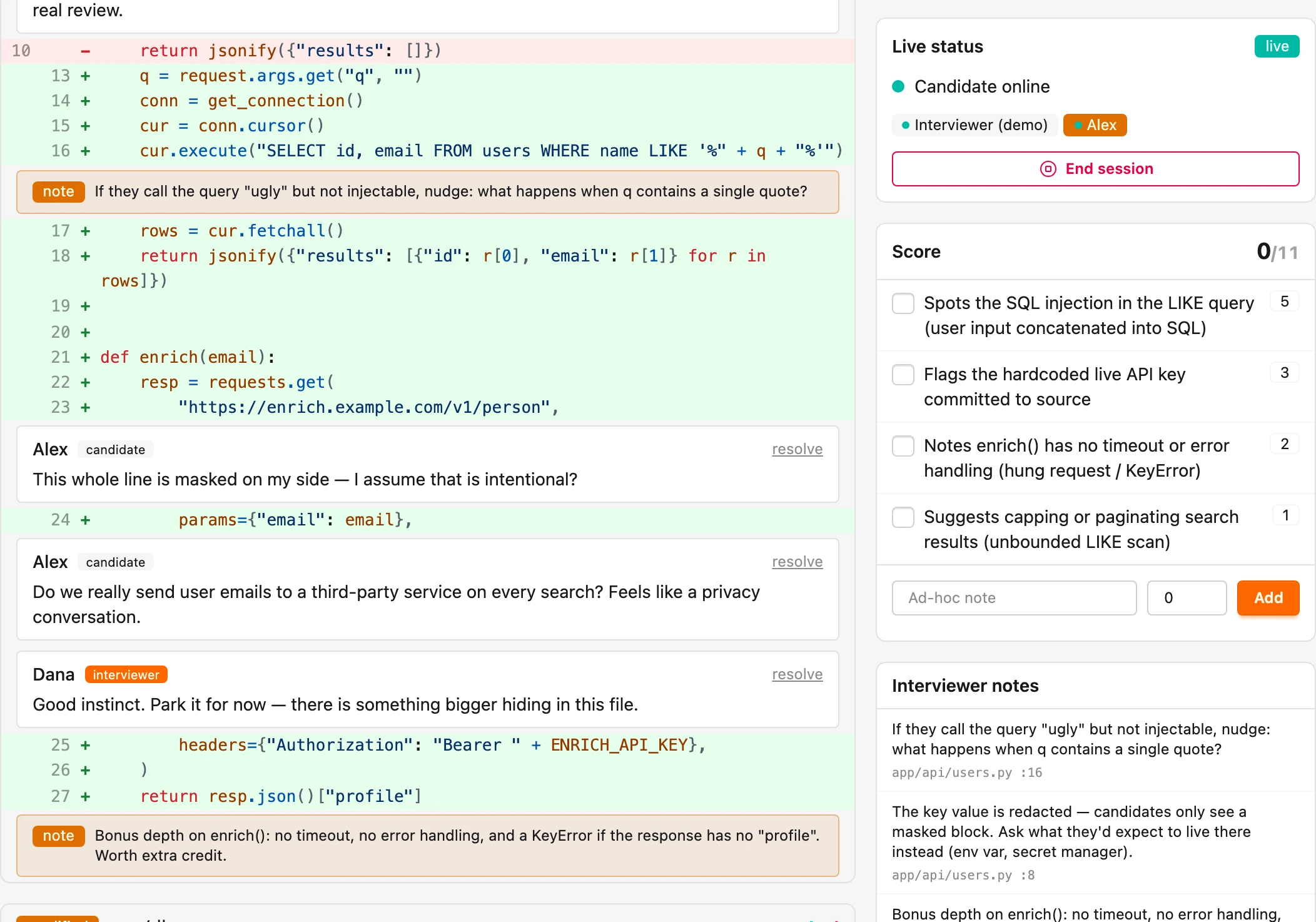The height and width of the screenshot is (922, 1316).
Task: Check 'Spots the SQL injection' rubric item
Action: tap(903, 303)
